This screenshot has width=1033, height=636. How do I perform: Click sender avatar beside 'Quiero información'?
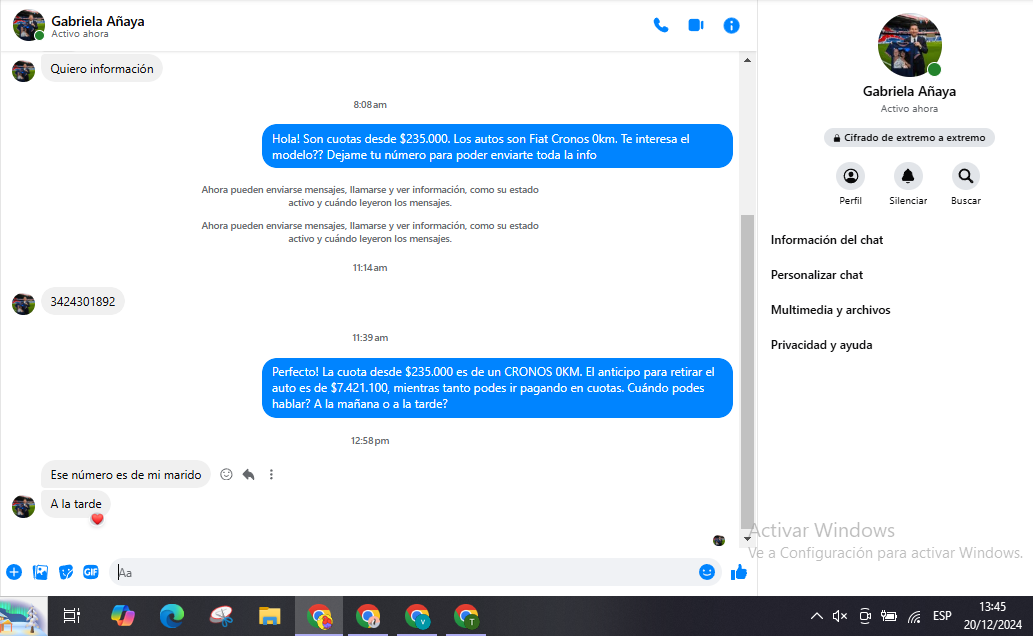point(23,71)
